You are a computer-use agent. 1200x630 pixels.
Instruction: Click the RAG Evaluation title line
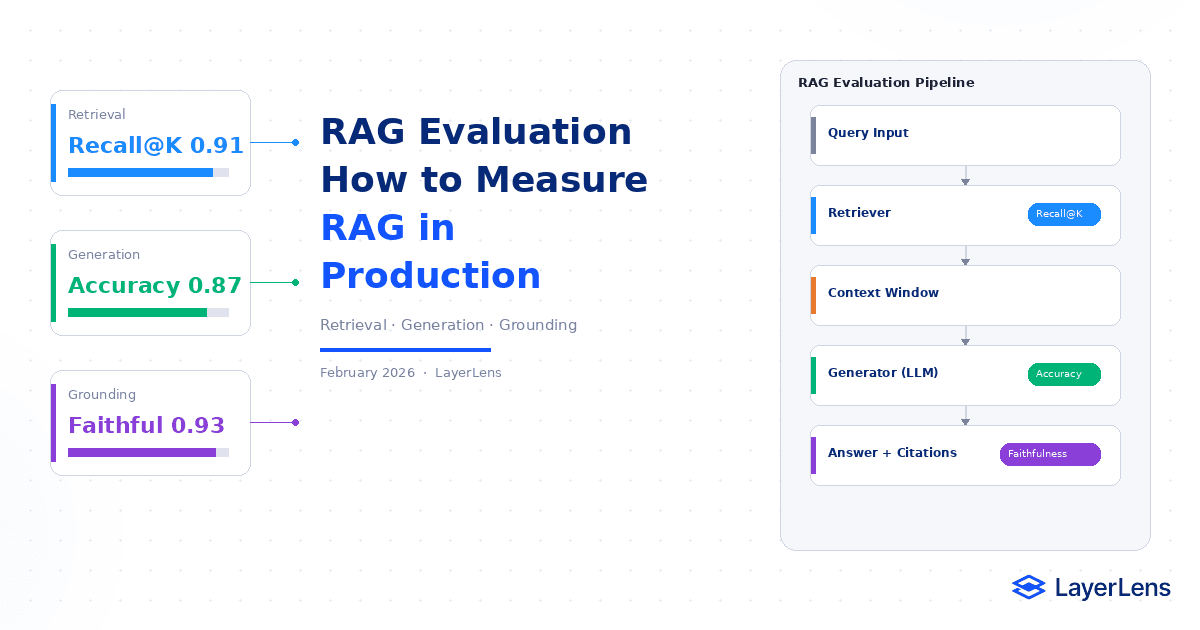[x=476, y=132]
